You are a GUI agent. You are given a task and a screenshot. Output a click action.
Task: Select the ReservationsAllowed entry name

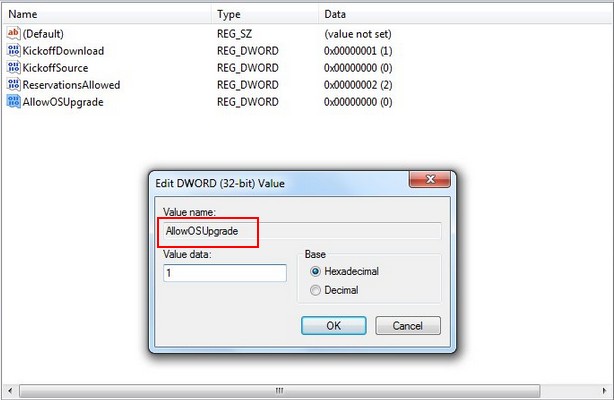(x=71, y=85)
